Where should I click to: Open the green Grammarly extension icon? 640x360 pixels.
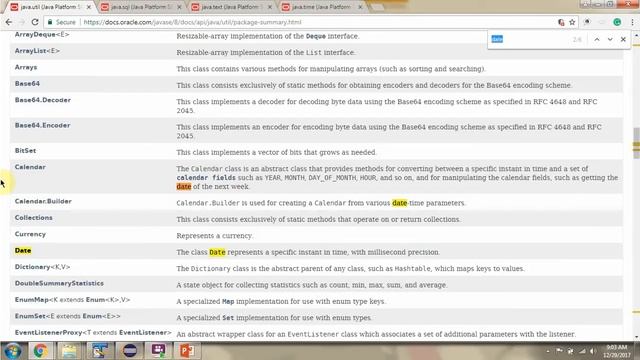point(617,22)
